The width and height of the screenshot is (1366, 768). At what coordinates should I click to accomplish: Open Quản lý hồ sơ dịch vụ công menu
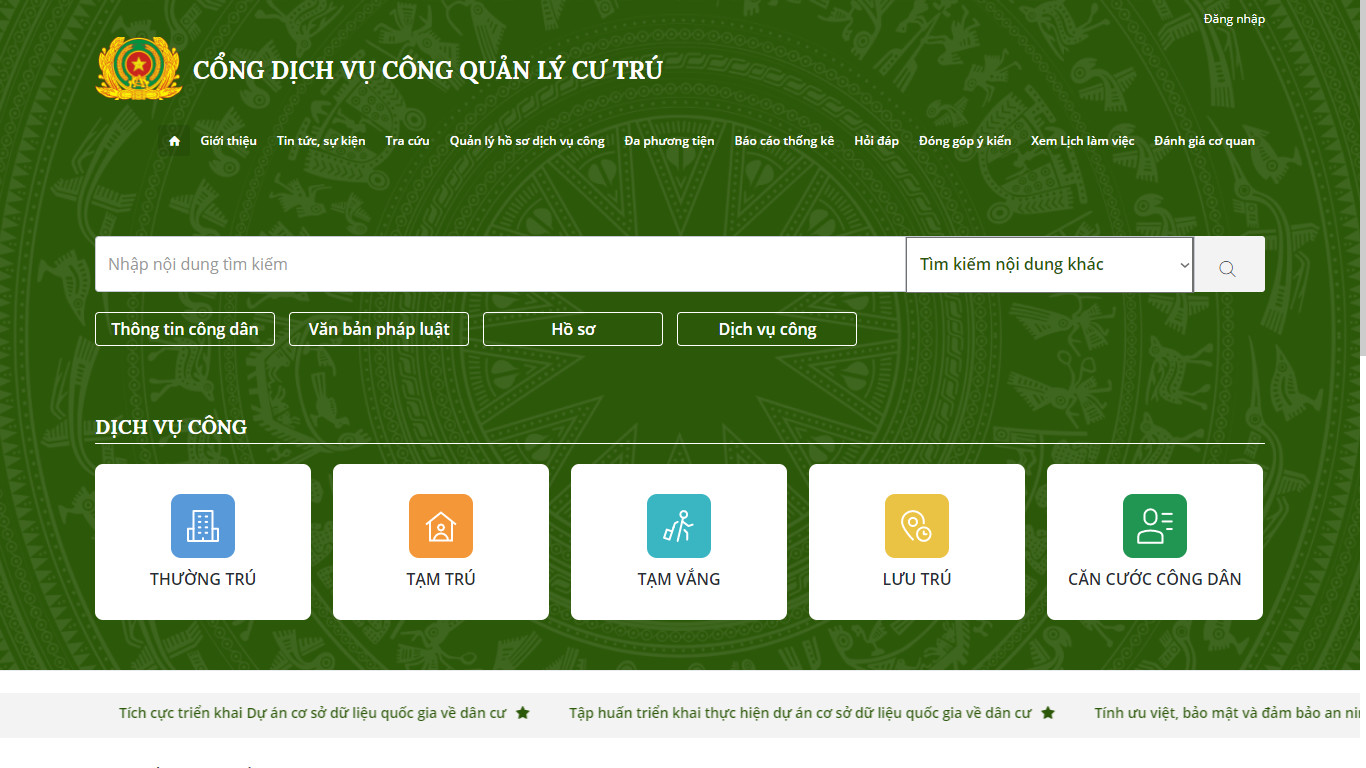point(527,141)
